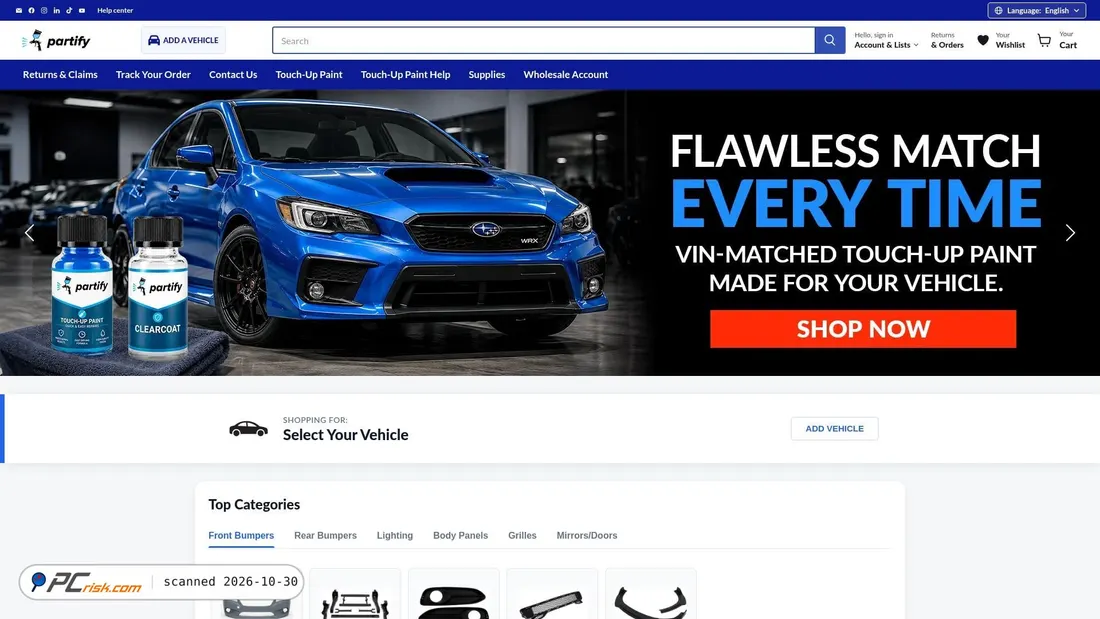The image size is (1100, 619).
Task: Open Supplies menu item
Action: (x=487, y=74)
